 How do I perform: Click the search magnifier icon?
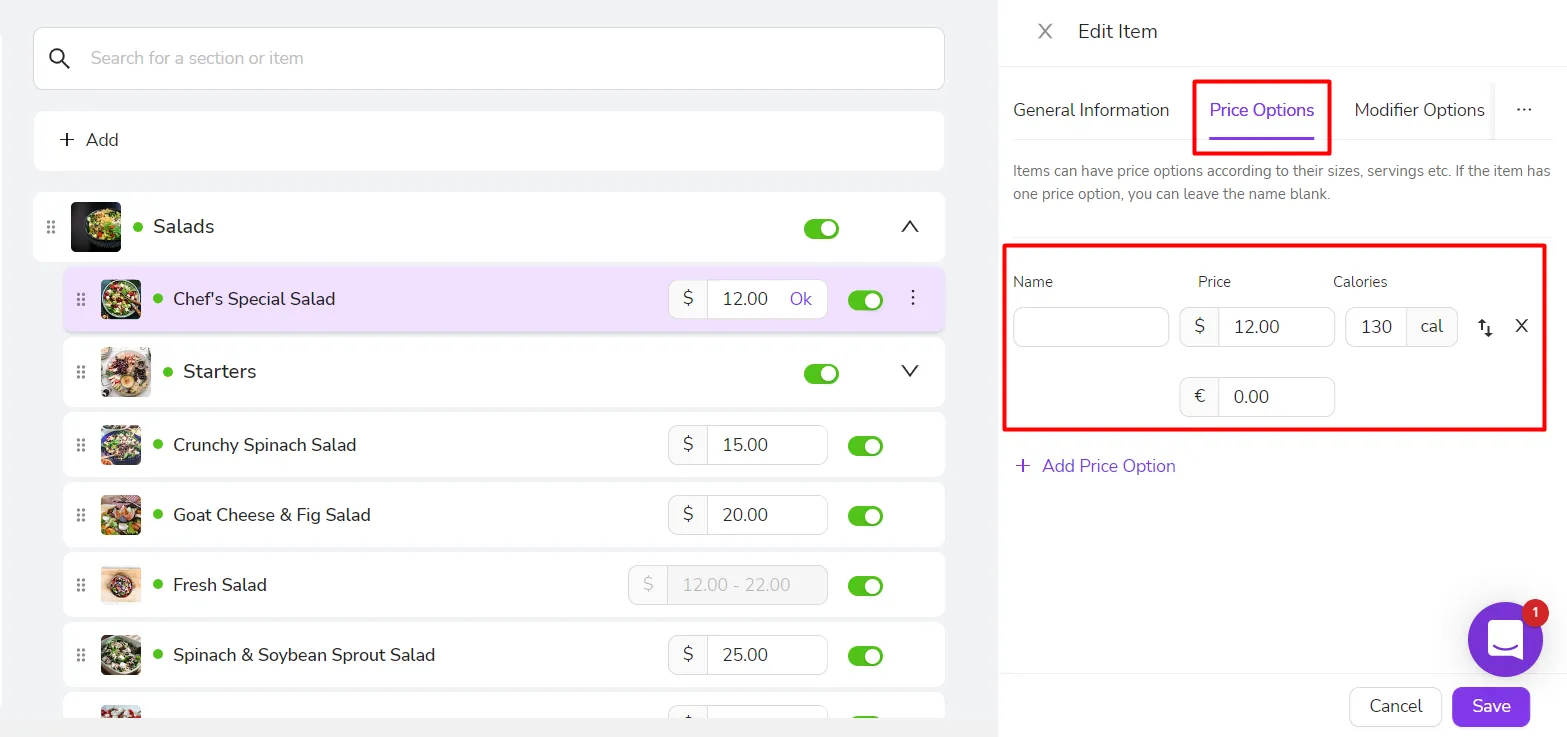coord(60,58)
